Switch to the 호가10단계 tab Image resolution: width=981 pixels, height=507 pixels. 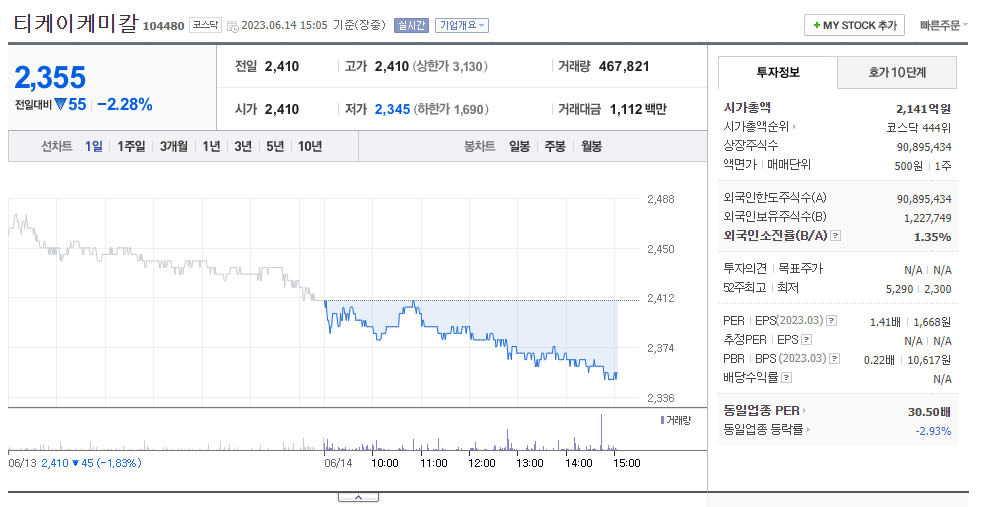pyautogui.click(x=897, y=73)
